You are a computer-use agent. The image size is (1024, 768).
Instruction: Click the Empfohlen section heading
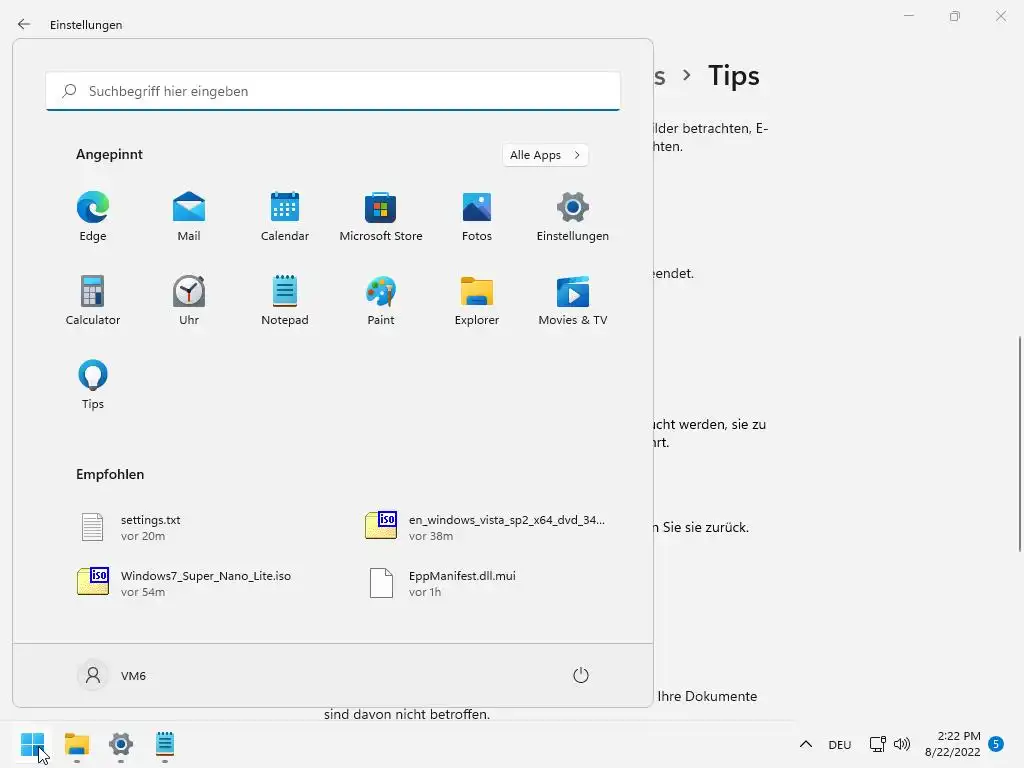pyautogui.click(x=110, y=474)
